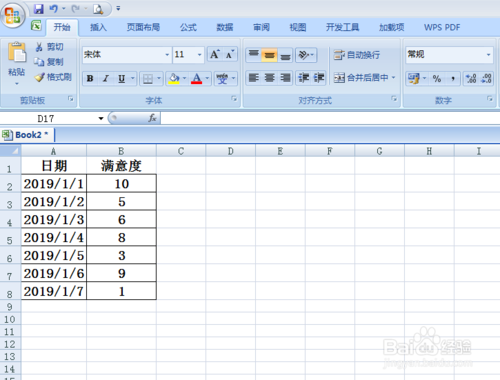
Task: Open the Name Box dropdown arrow
Action: pyautogui.click(x=101, y=118)
